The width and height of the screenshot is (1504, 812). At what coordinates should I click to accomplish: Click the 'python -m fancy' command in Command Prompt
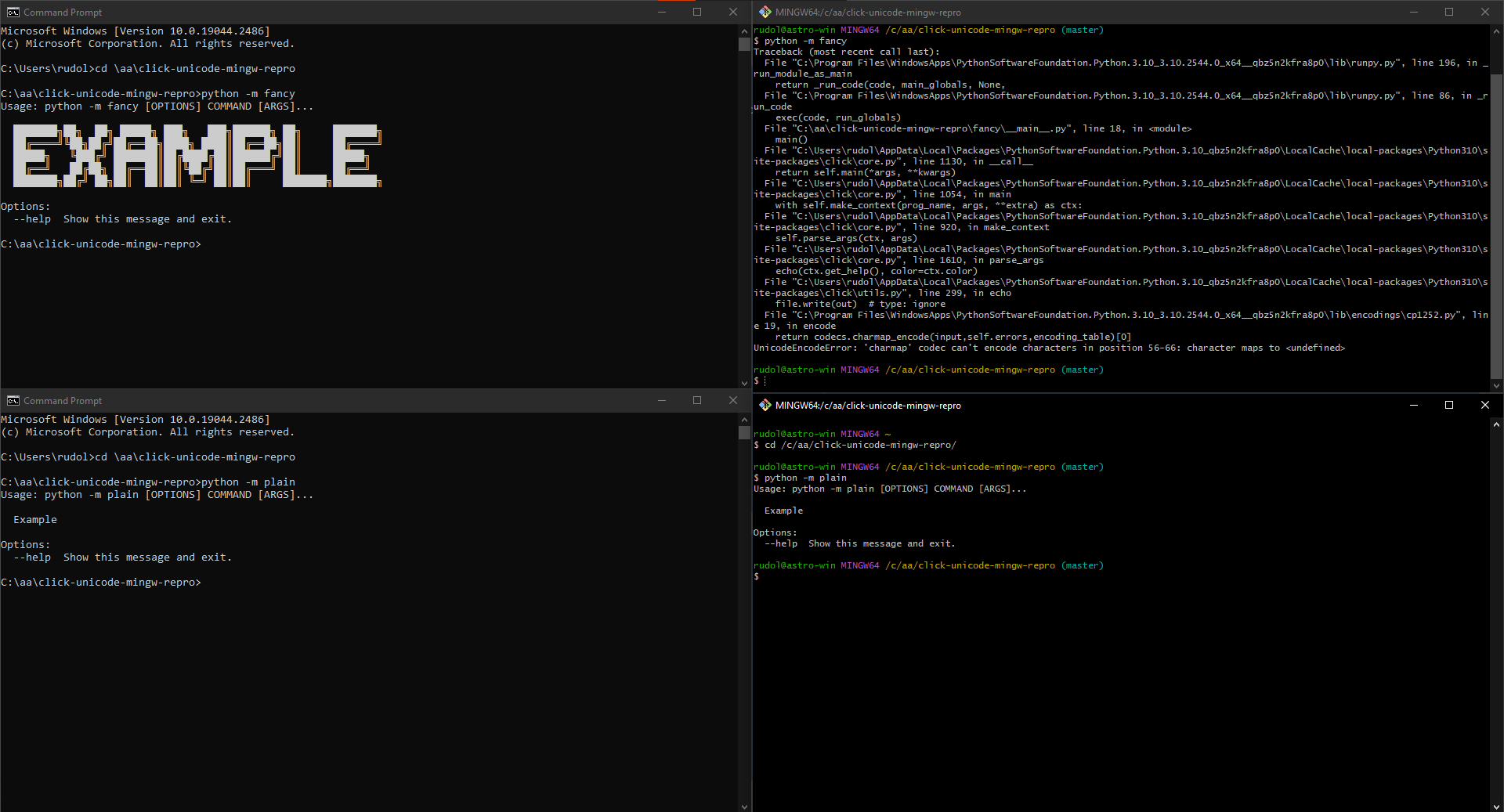click(x=248, y=94)
